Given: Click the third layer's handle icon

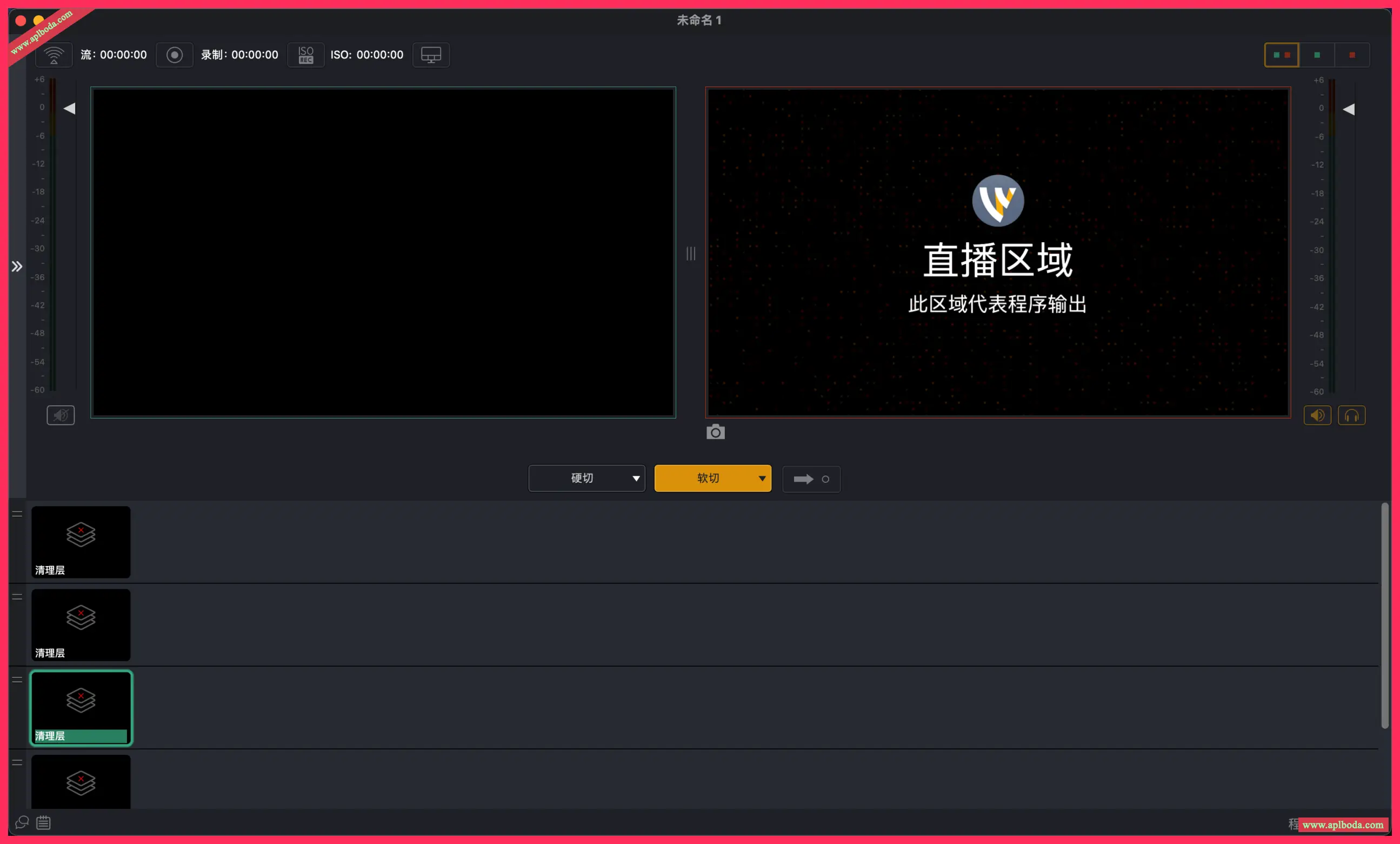Looking at the screenshot, I should point(17,680).
